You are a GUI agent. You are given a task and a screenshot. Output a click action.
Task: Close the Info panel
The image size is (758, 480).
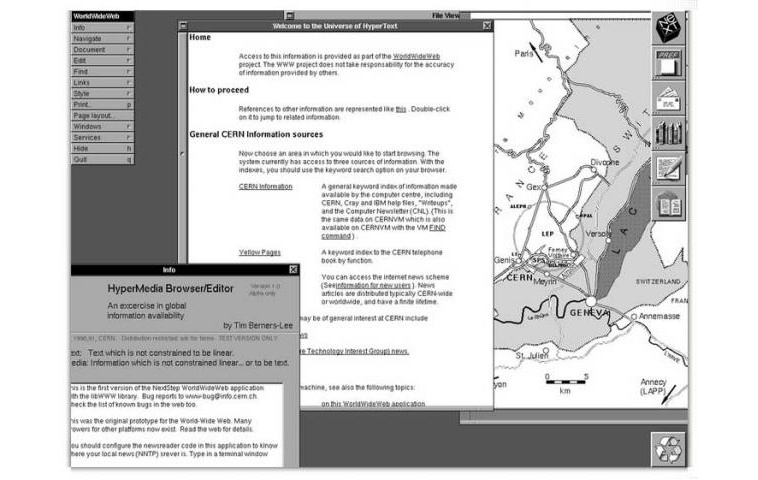tap(293, 269)
